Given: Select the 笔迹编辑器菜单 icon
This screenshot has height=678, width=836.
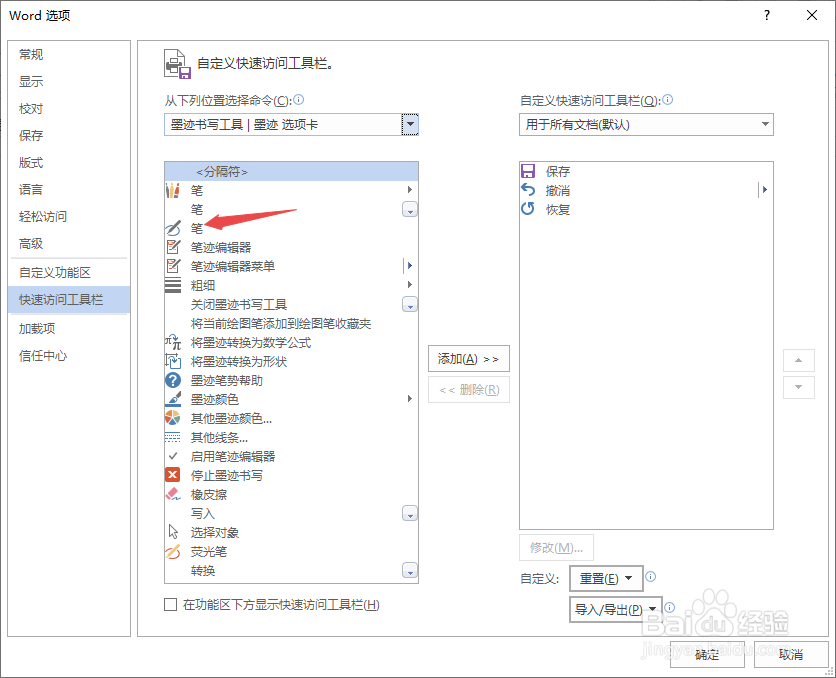Looking at the screenshot, I should coord(173,266).
